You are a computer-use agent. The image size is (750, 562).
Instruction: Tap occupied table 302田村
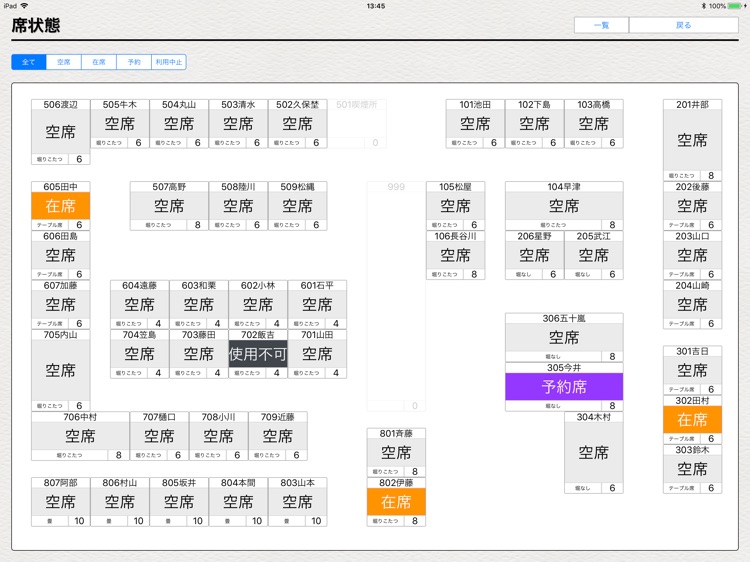coord(692,420)
